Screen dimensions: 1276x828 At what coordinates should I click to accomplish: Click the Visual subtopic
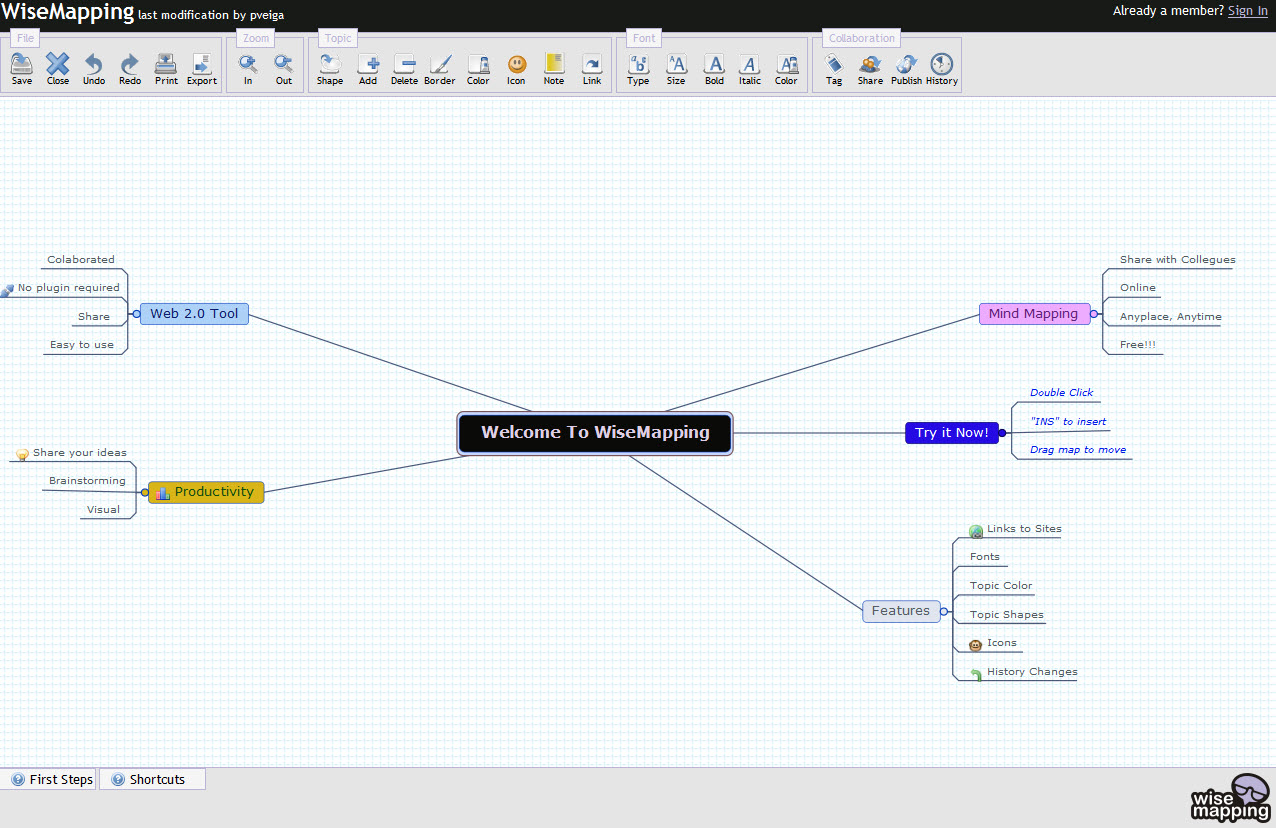click(103, 509)
